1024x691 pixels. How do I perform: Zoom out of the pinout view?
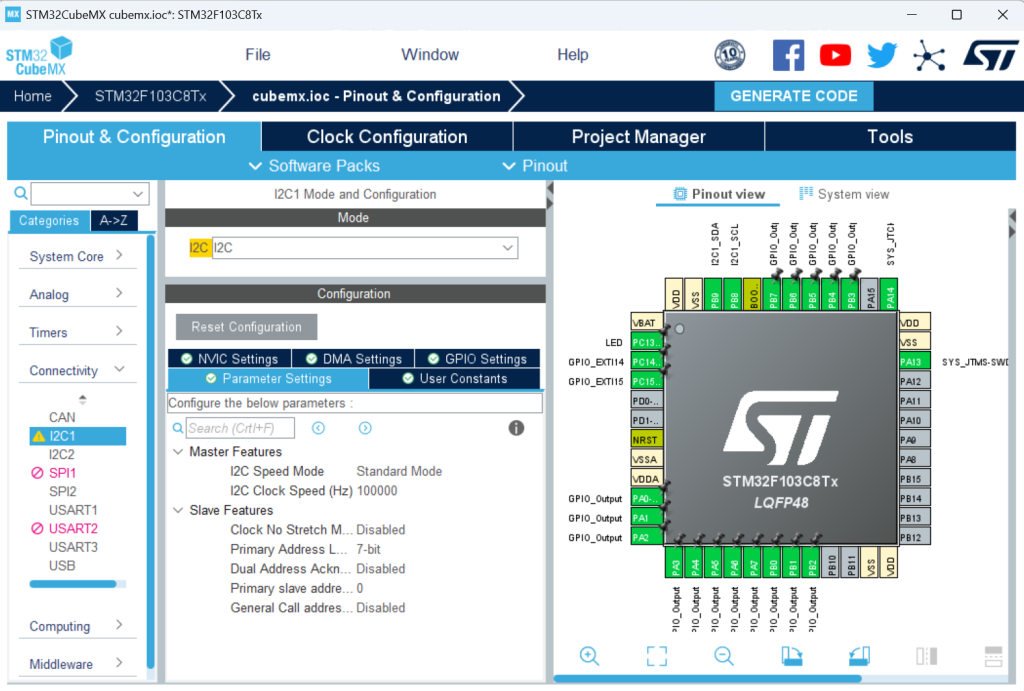coord(724,656)
